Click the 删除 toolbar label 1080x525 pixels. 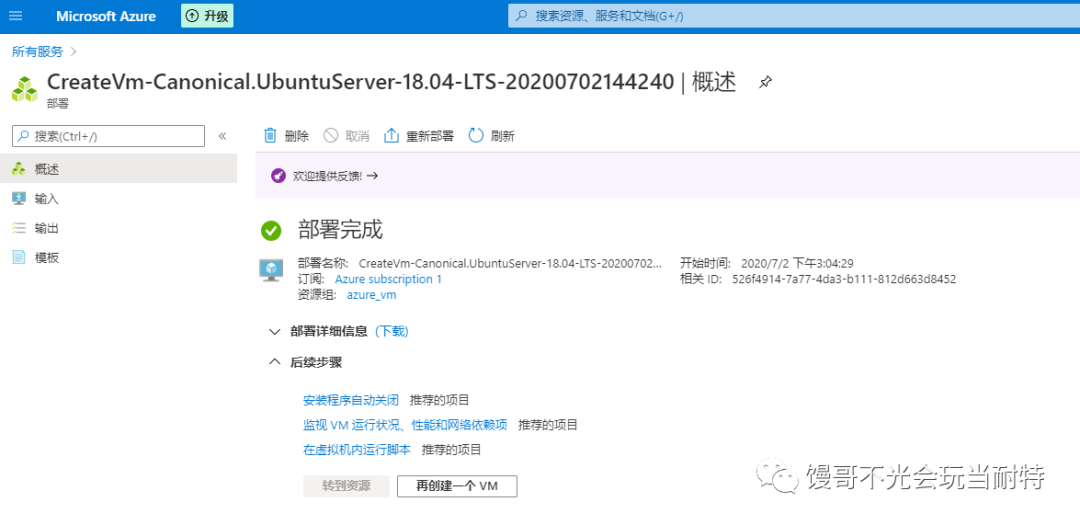pyautogui.click(x=297, y=136)
